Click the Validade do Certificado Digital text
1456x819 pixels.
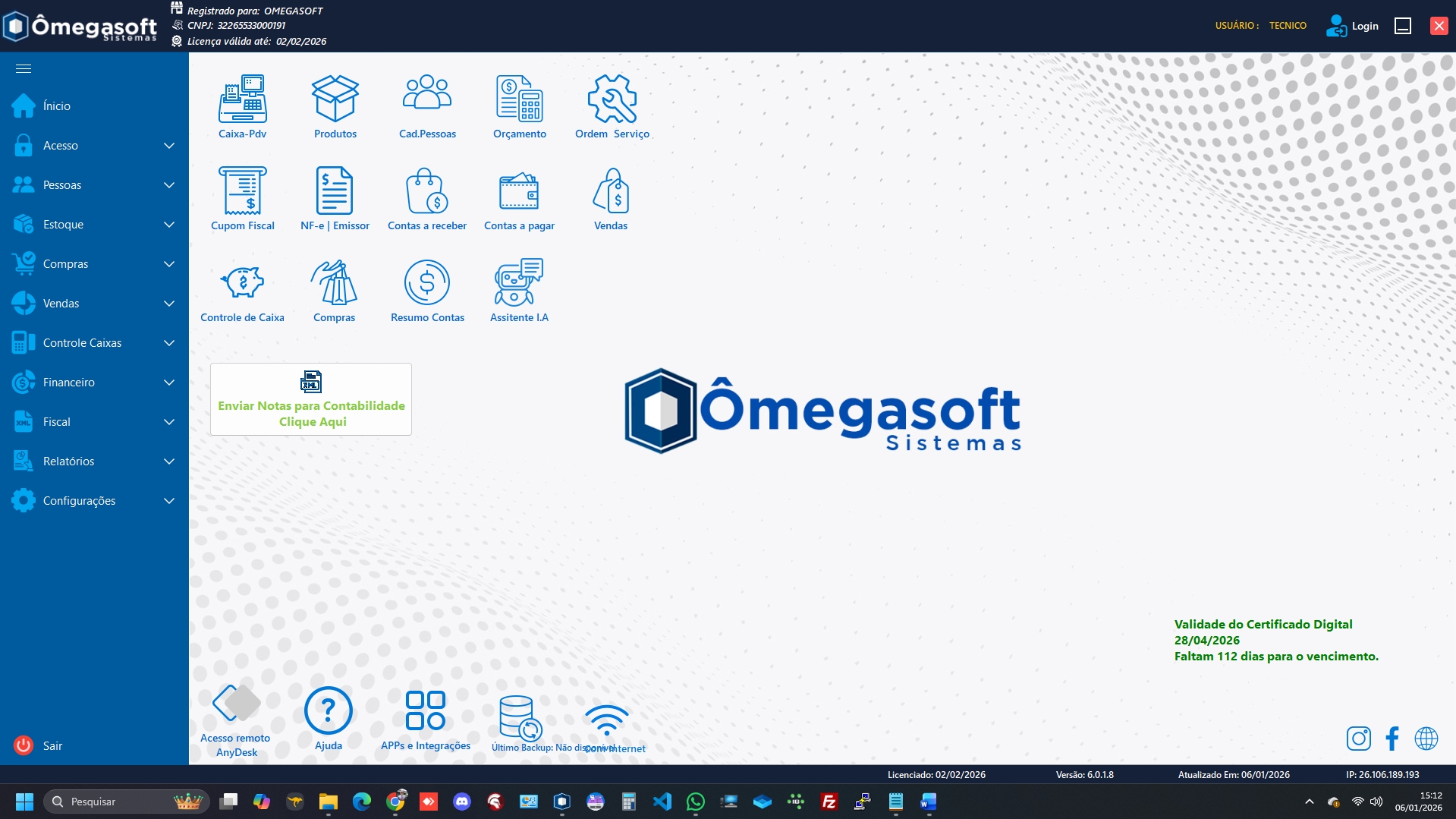tap(1263, 625)
